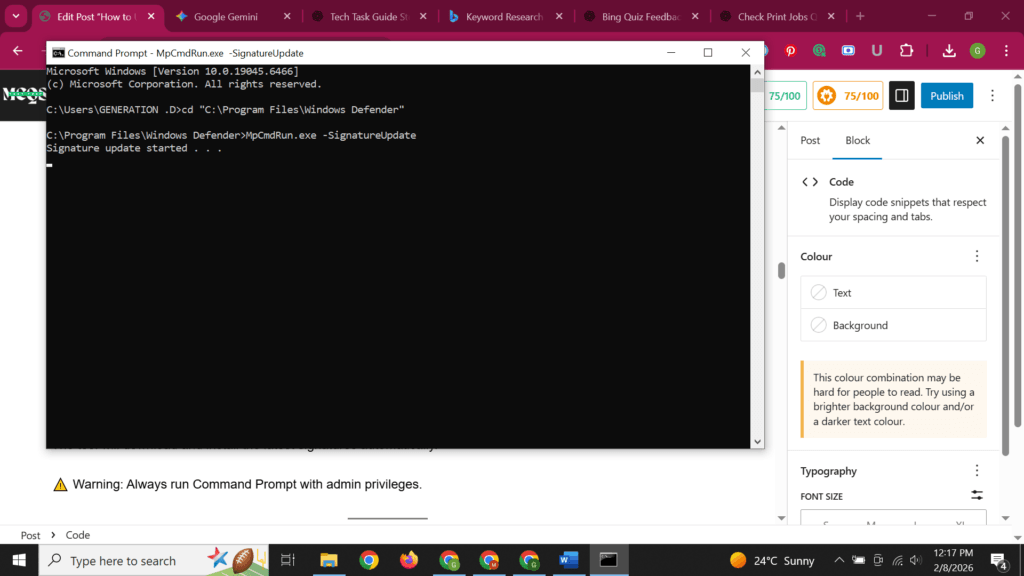Click the orange 75/100 score badge
This screenshot has height=576, width=1024.
(847, 96)
